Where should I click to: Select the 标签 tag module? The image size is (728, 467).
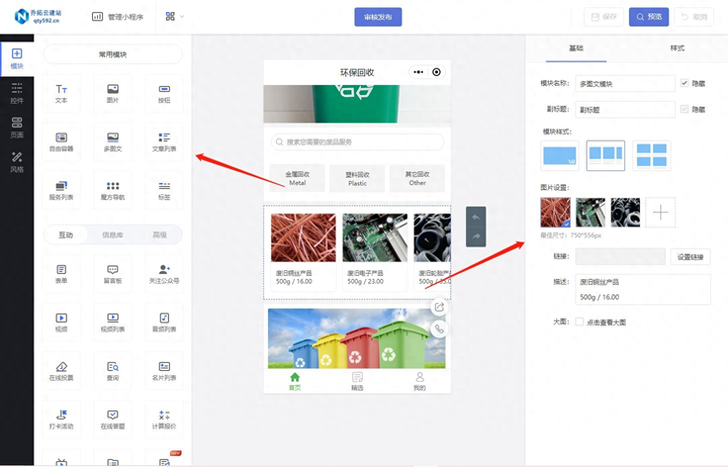[164, 190]
